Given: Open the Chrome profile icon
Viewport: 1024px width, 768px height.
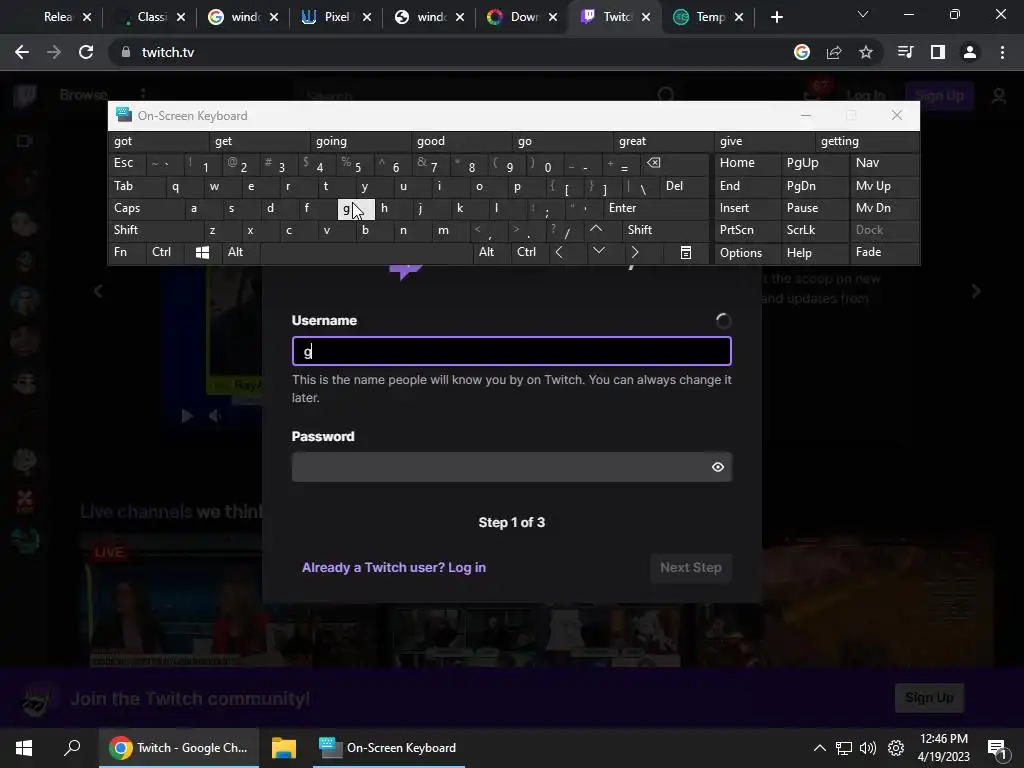Looking at the screenshot, I should pos(970,52).
